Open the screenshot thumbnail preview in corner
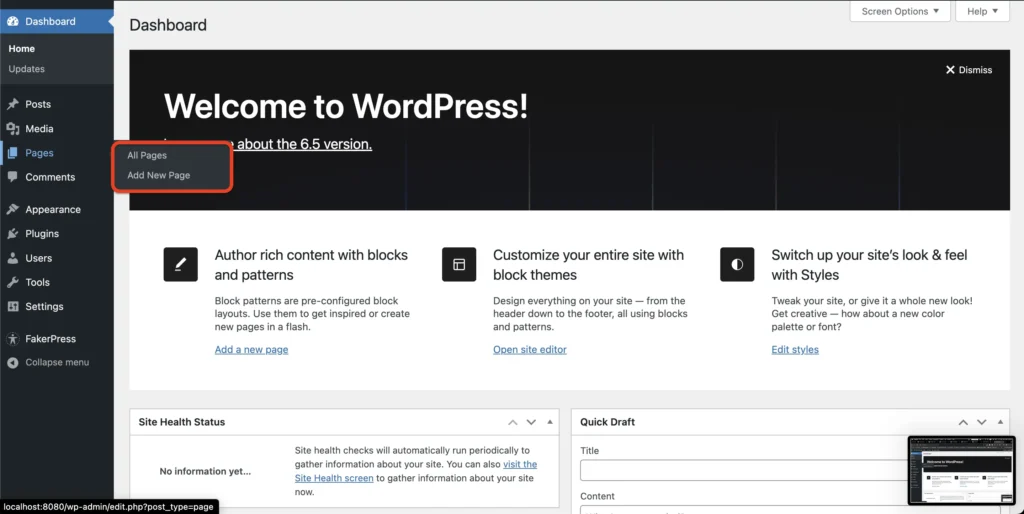This screenshot has height=514, width=1024. [x=960, y=470]
